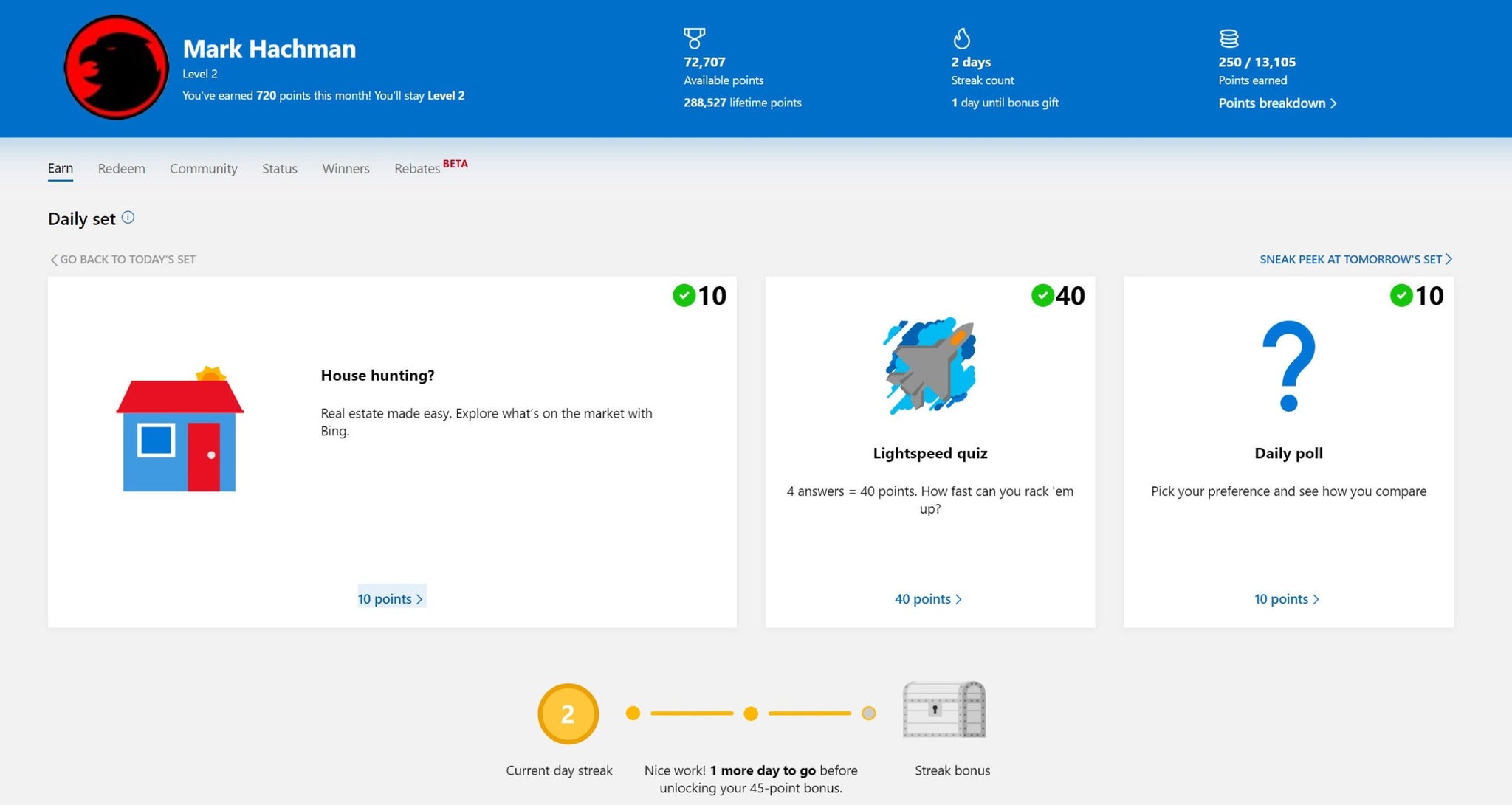Screen dimensions: 1512x805
Task: Select the Earn tab
Action: (60, 167)
